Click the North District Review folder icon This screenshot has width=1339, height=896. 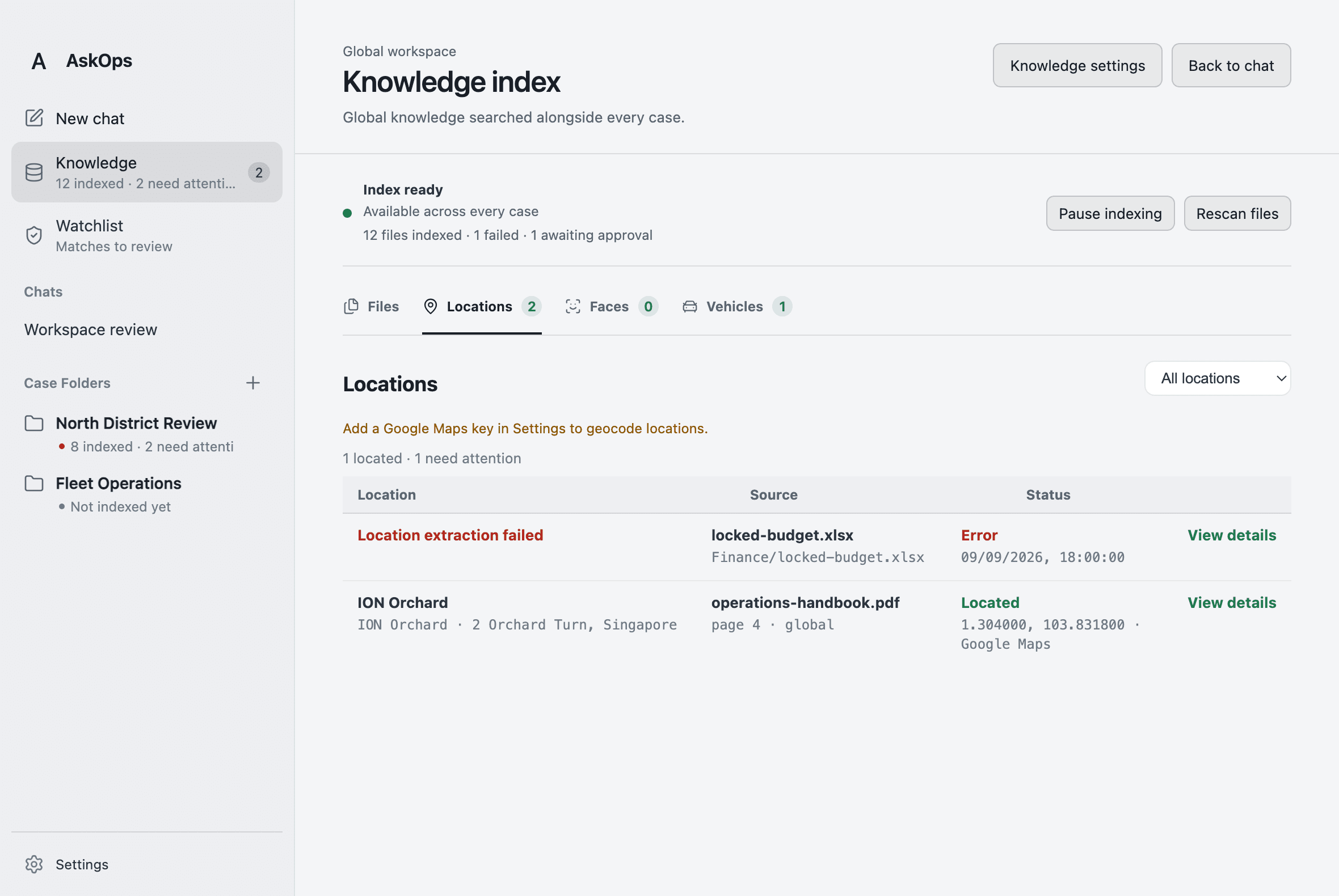click(x=34, y=424)
